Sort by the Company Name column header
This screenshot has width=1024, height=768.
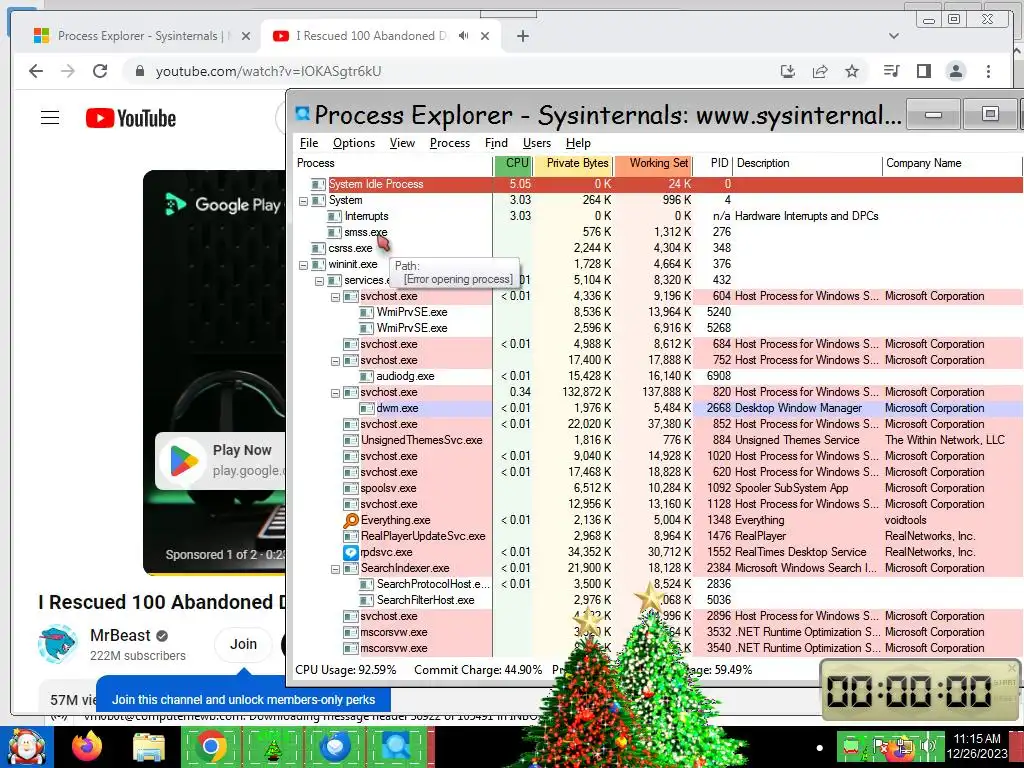pyautogui.click(x=952, y=164)
